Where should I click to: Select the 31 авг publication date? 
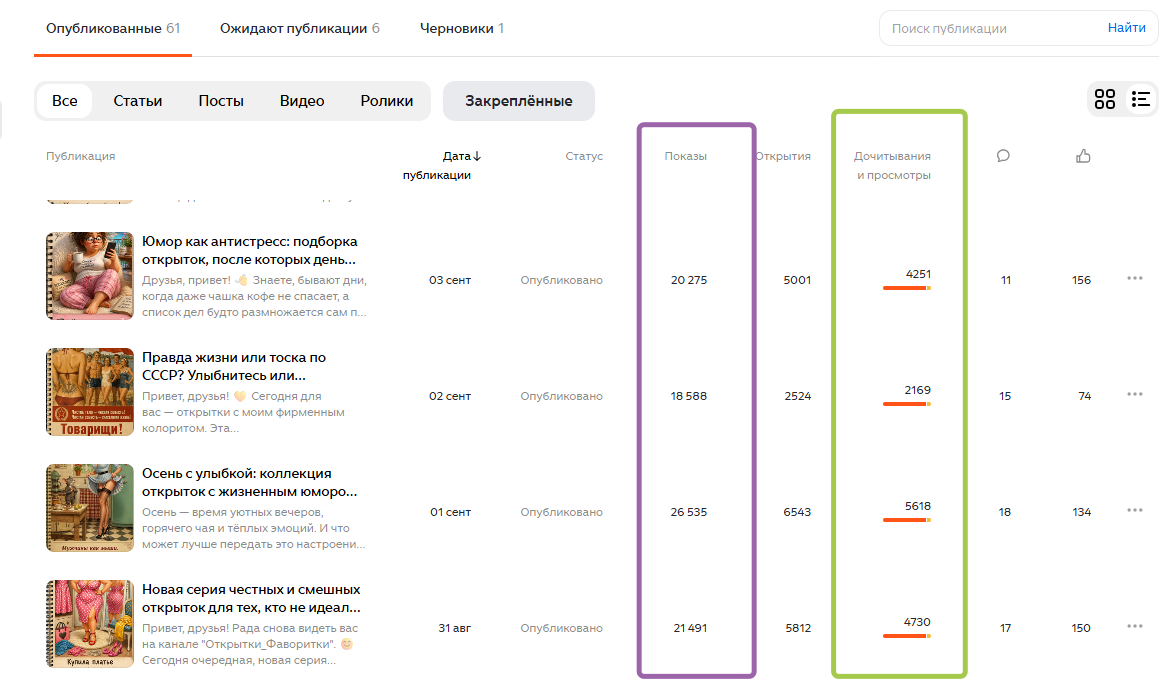pyautogui.click(x=454, y=628)
